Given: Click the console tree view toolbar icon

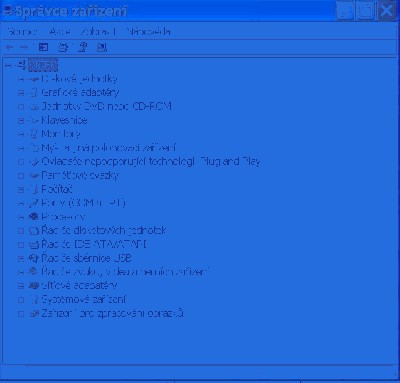Looking at the screenshot, I should click(43, 48).
